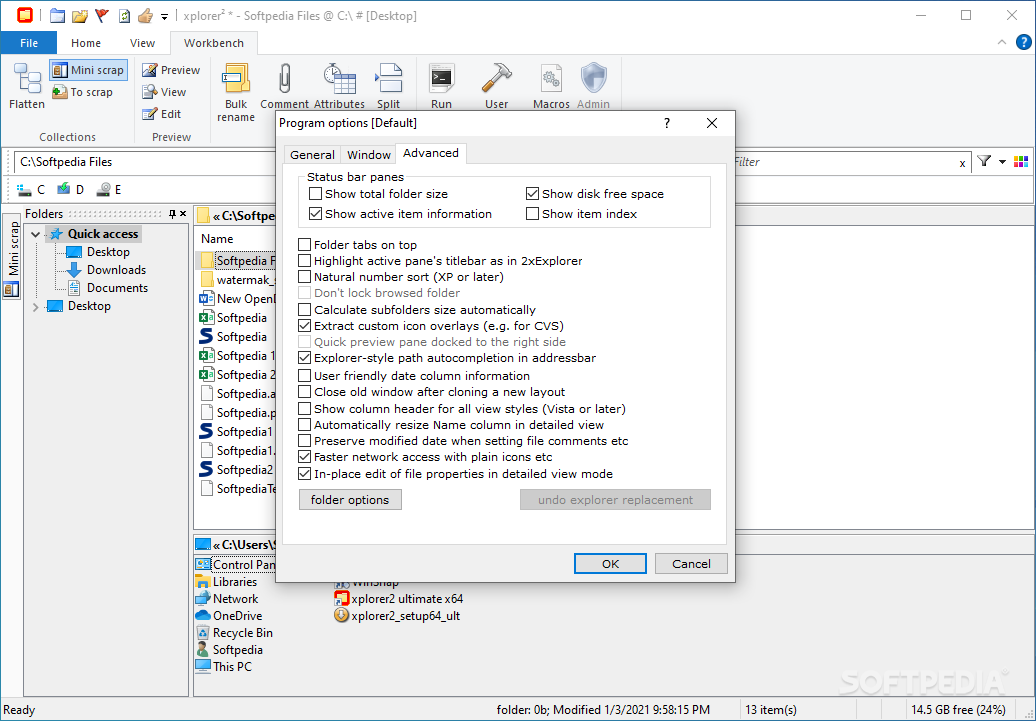Viewport: 1036px width, 721px height.
Task: Uncheck In-place edit of file properties
Action: [305, 474]
